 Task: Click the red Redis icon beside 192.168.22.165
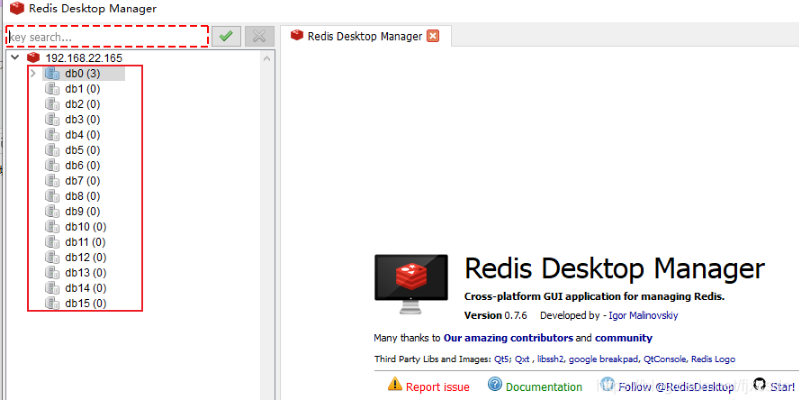point(34,58)
